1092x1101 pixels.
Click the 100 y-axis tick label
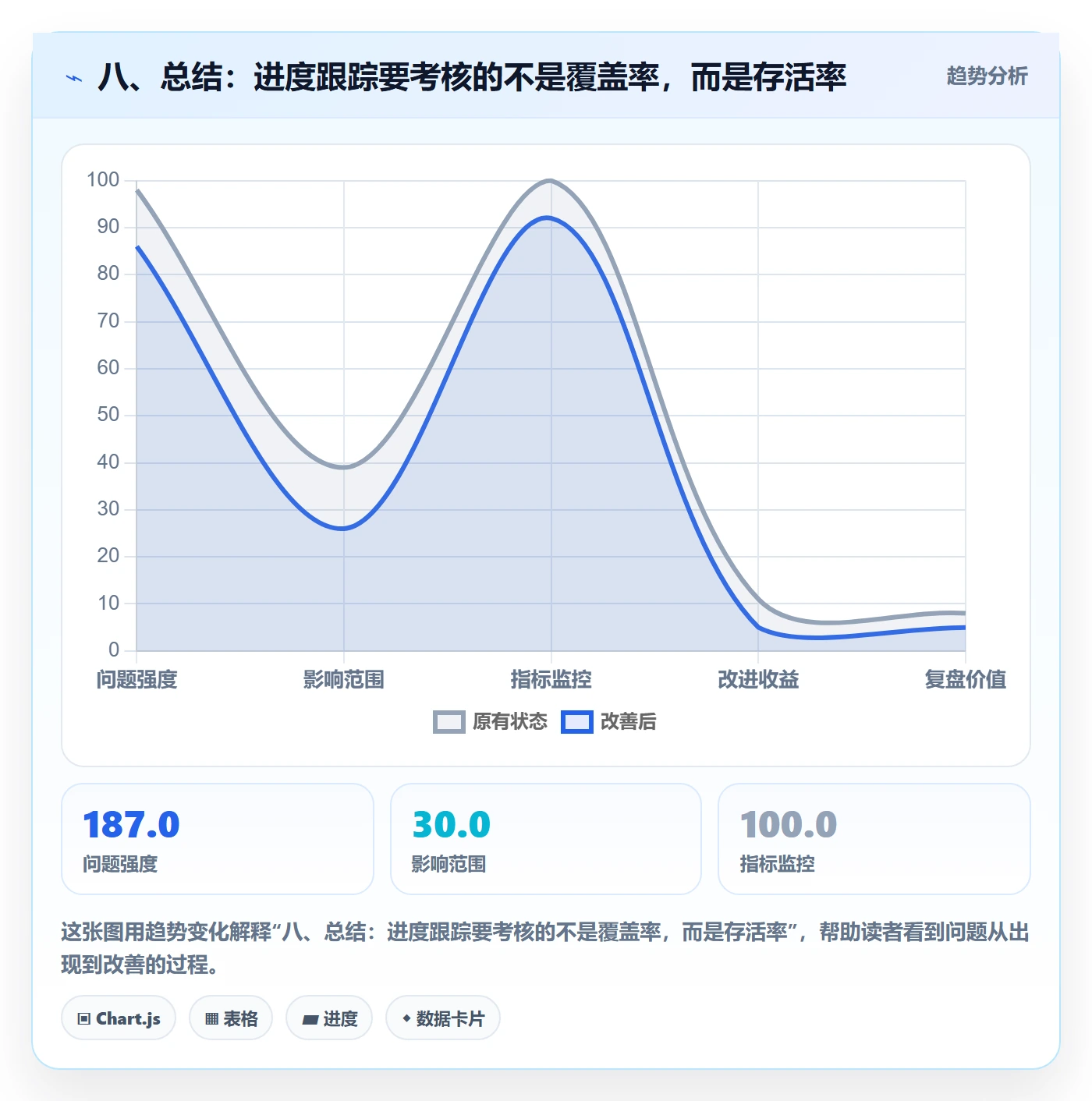coord(103,180)
